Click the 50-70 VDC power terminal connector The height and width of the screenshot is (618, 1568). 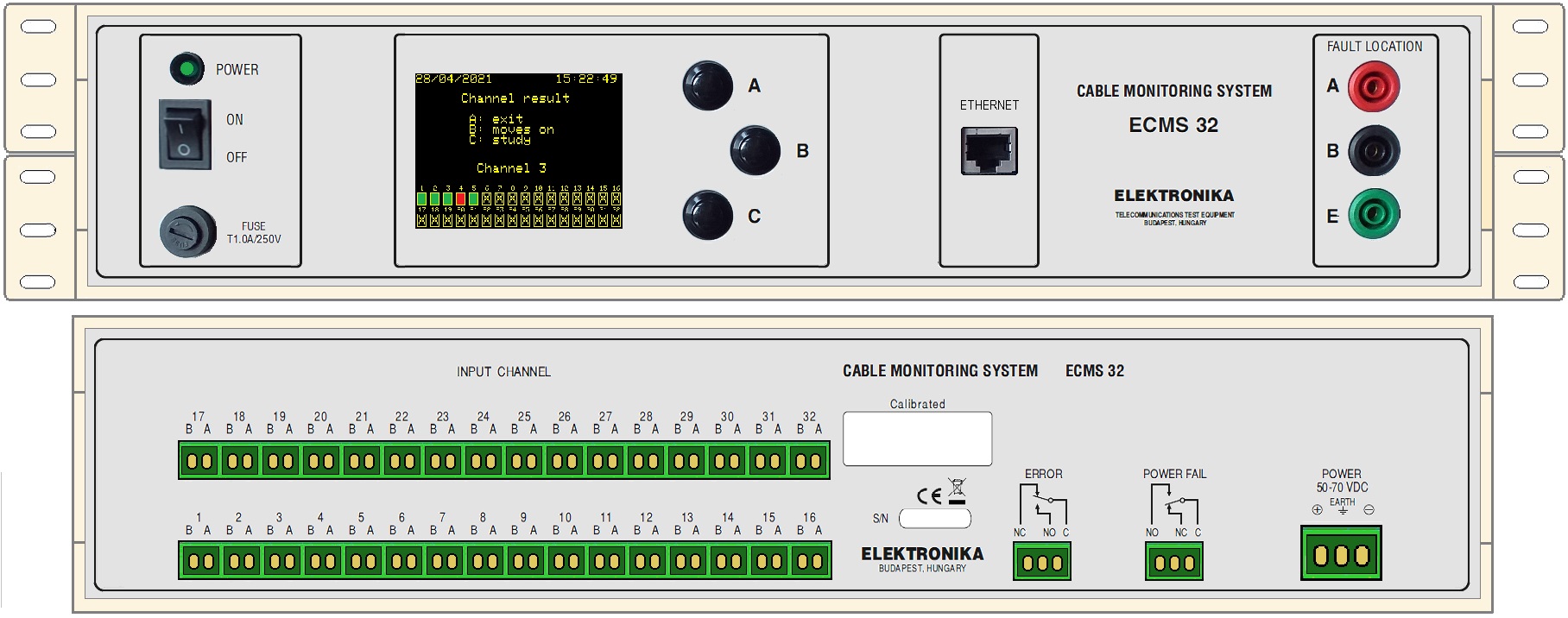click(1341, 554)
